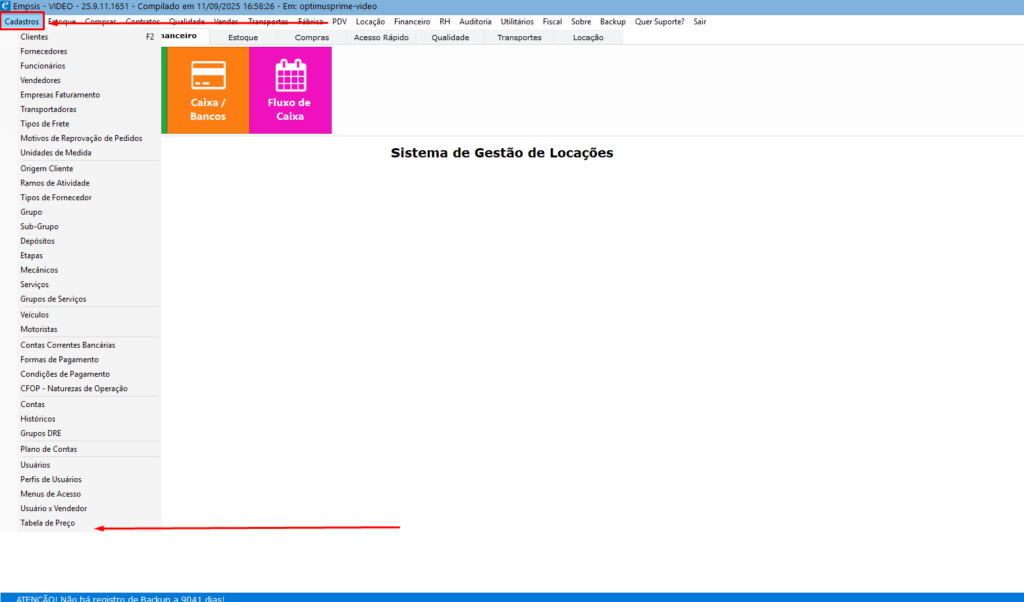This screenshot has width=1024, height=602.
Task: Select Clientes from the Cadastros menu
Action: (34, 37)
